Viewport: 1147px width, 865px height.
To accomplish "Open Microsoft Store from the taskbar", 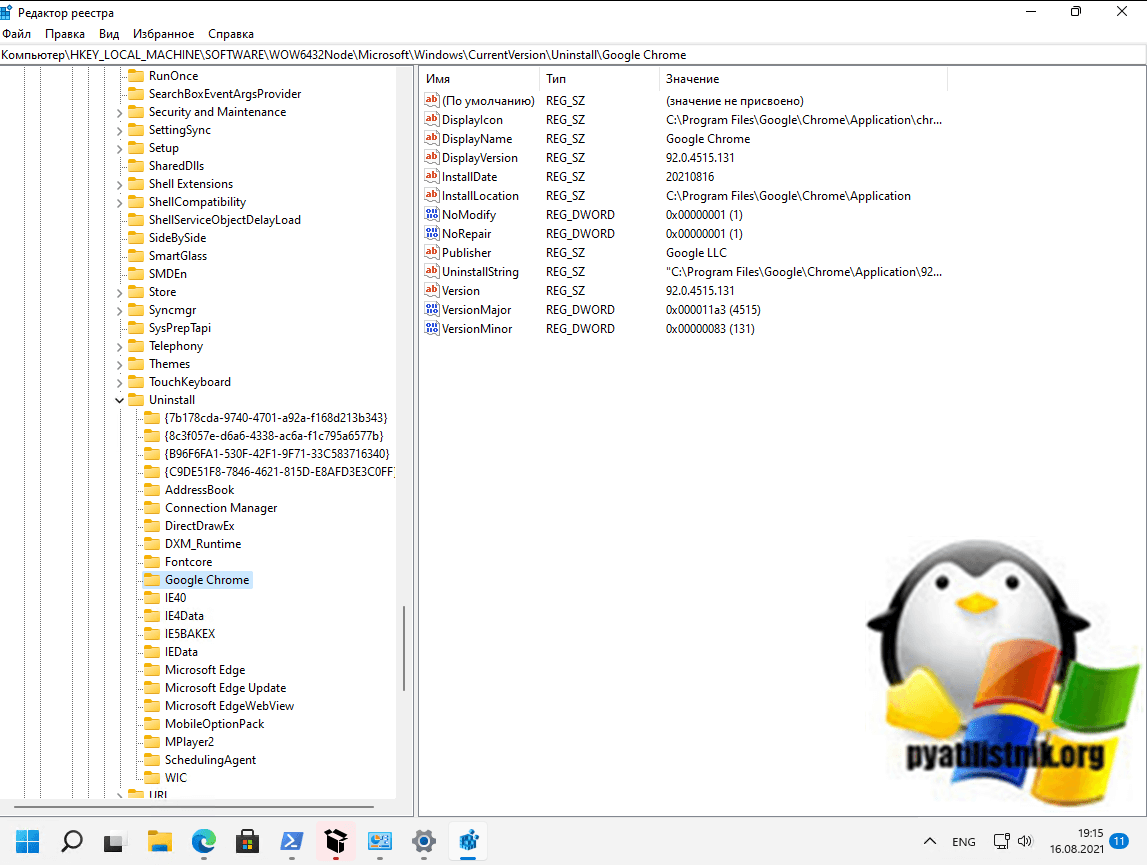I will tap(247, 841).
